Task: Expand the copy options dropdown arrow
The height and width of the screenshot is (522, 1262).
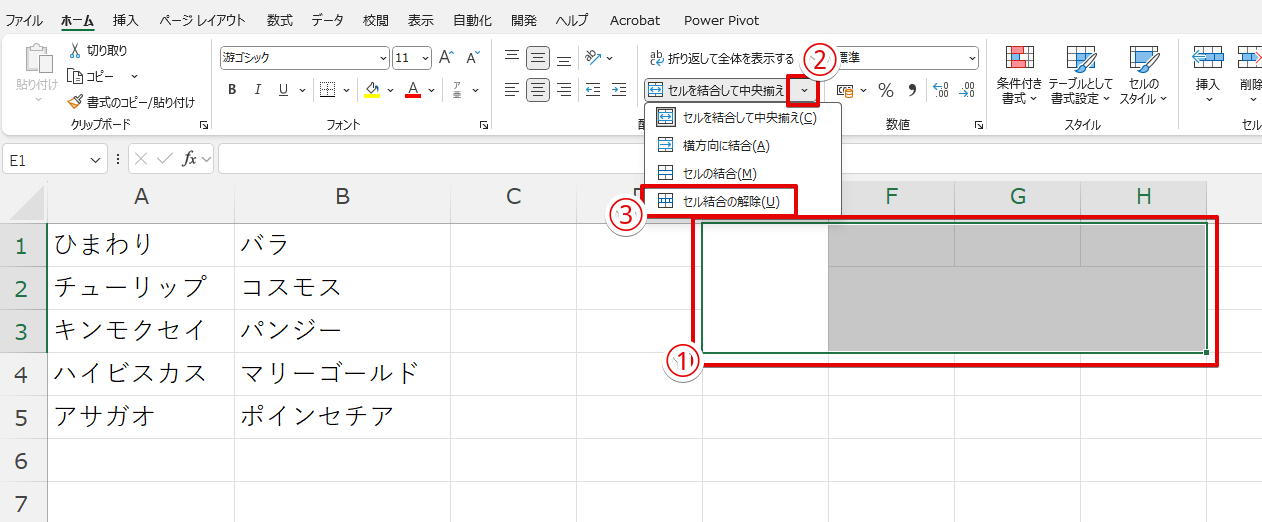Action: point(134,76)
